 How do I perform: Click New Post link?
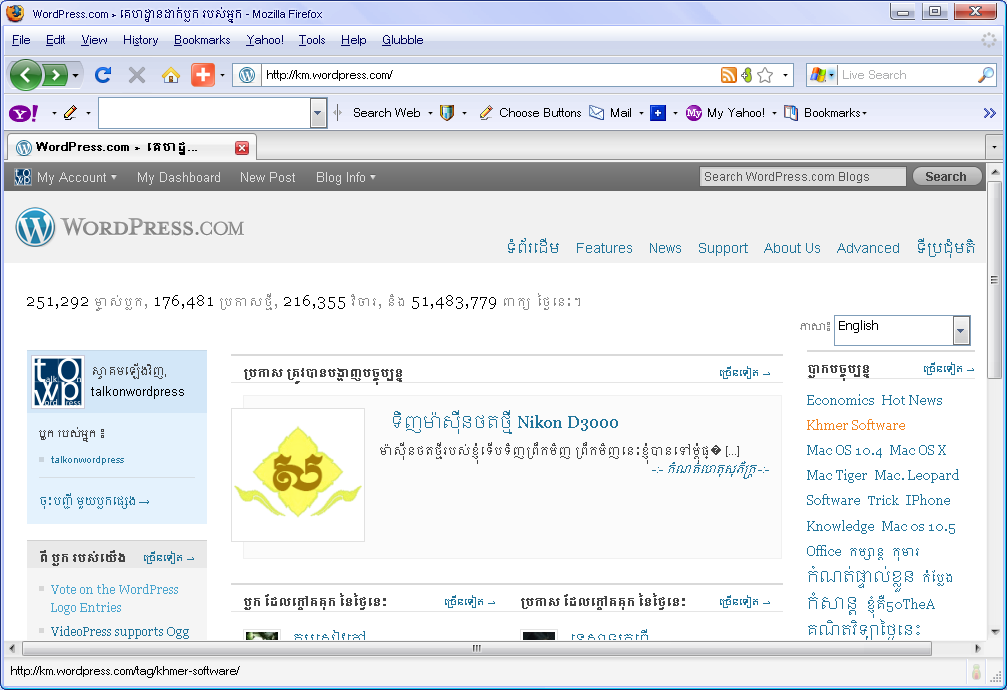pos(267,177)
